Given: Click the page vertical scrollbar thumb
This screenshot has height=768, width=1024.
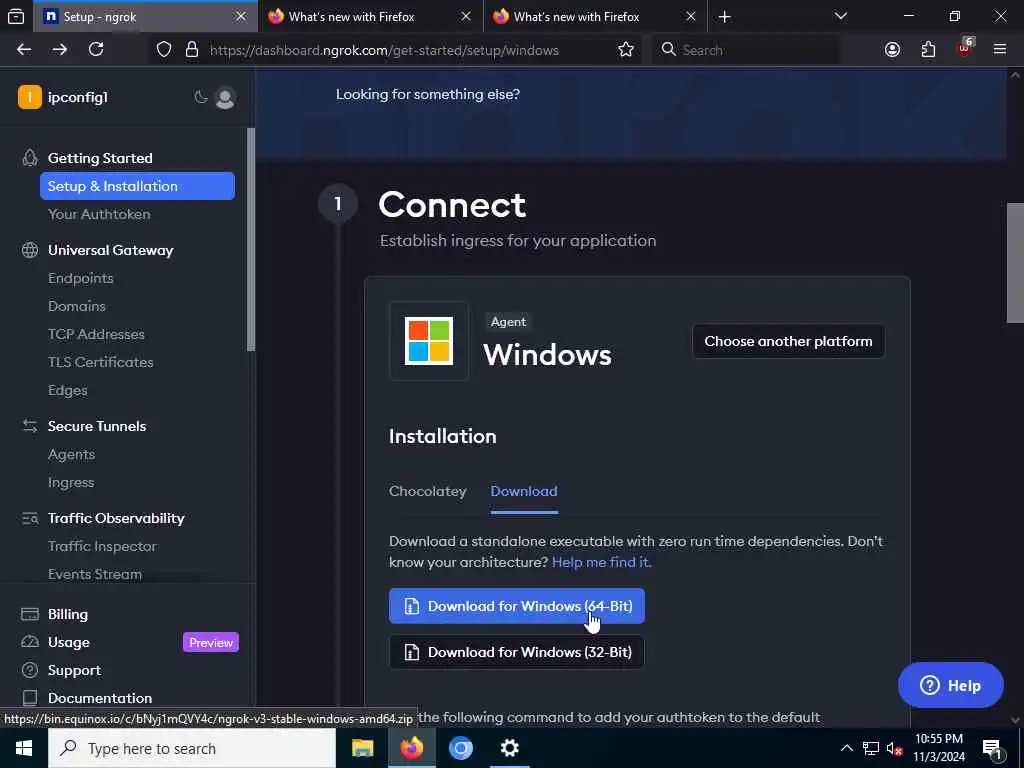Looking at the screenshot, I should click(1015, 263).
